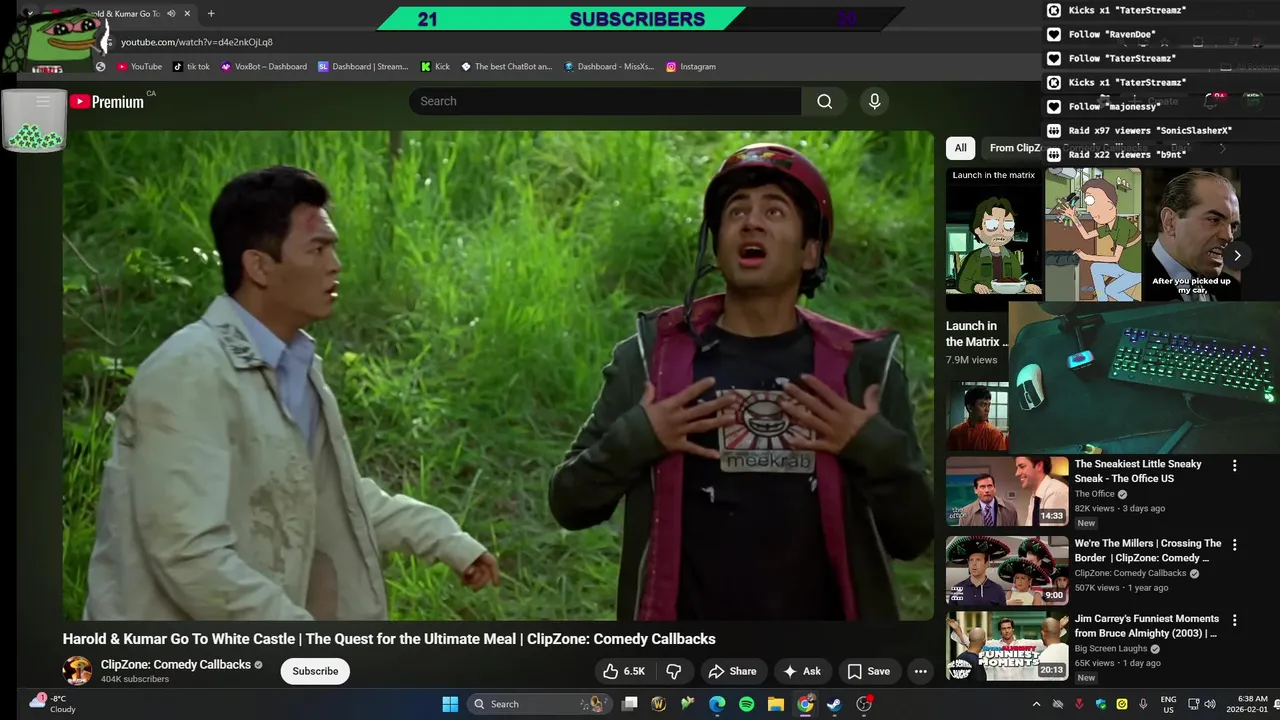Screen dimensions: 1280x720
Task: Click the Ask button
Action: 802,671
